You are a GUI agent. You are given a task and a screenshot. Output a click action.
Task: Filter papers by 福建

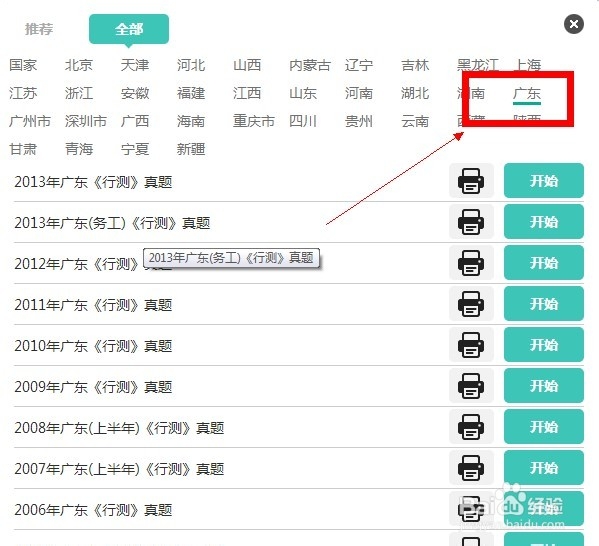(x=191, y=93)
